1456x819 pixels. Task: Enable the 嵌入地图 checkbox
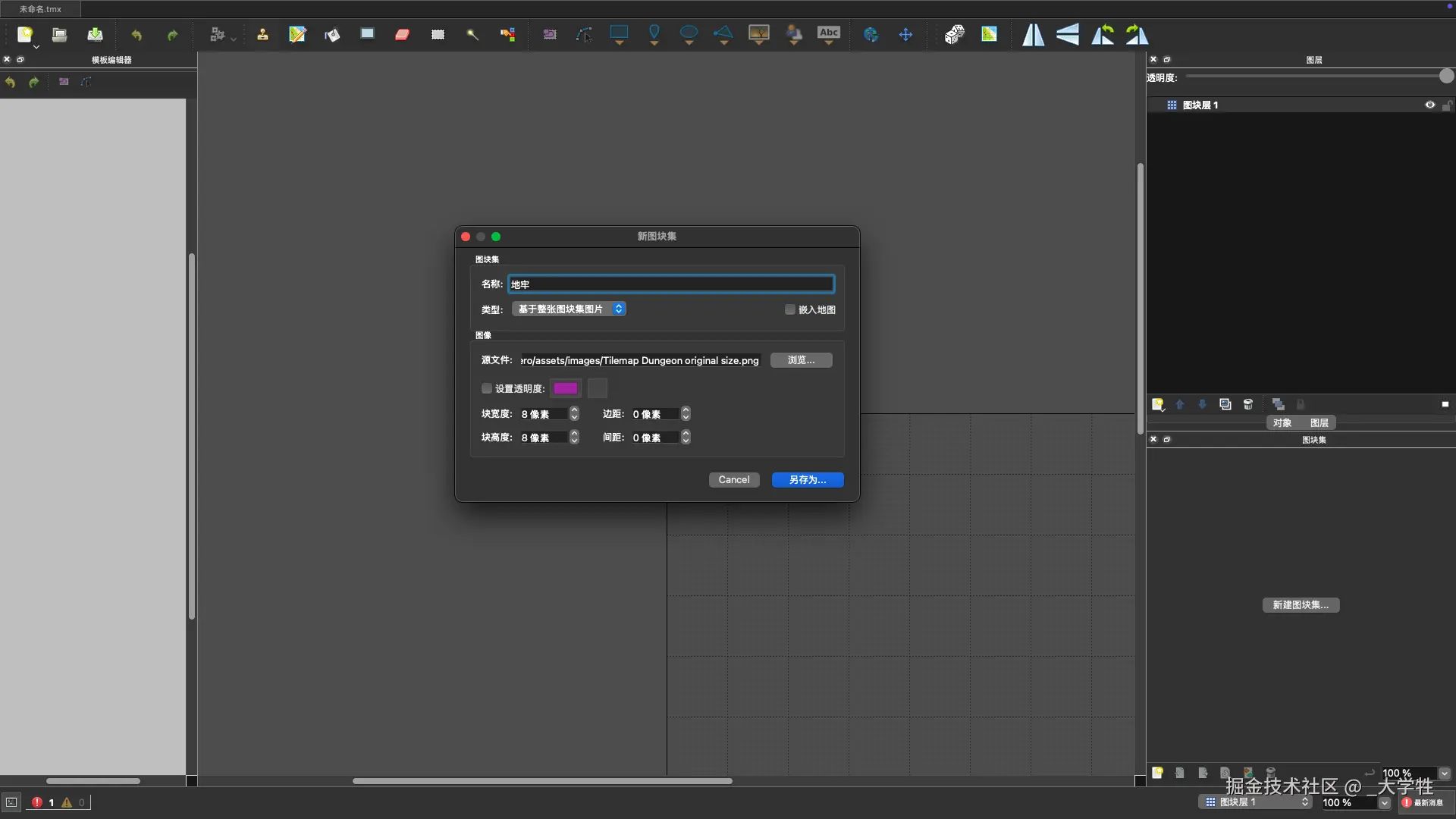[790, 309]
